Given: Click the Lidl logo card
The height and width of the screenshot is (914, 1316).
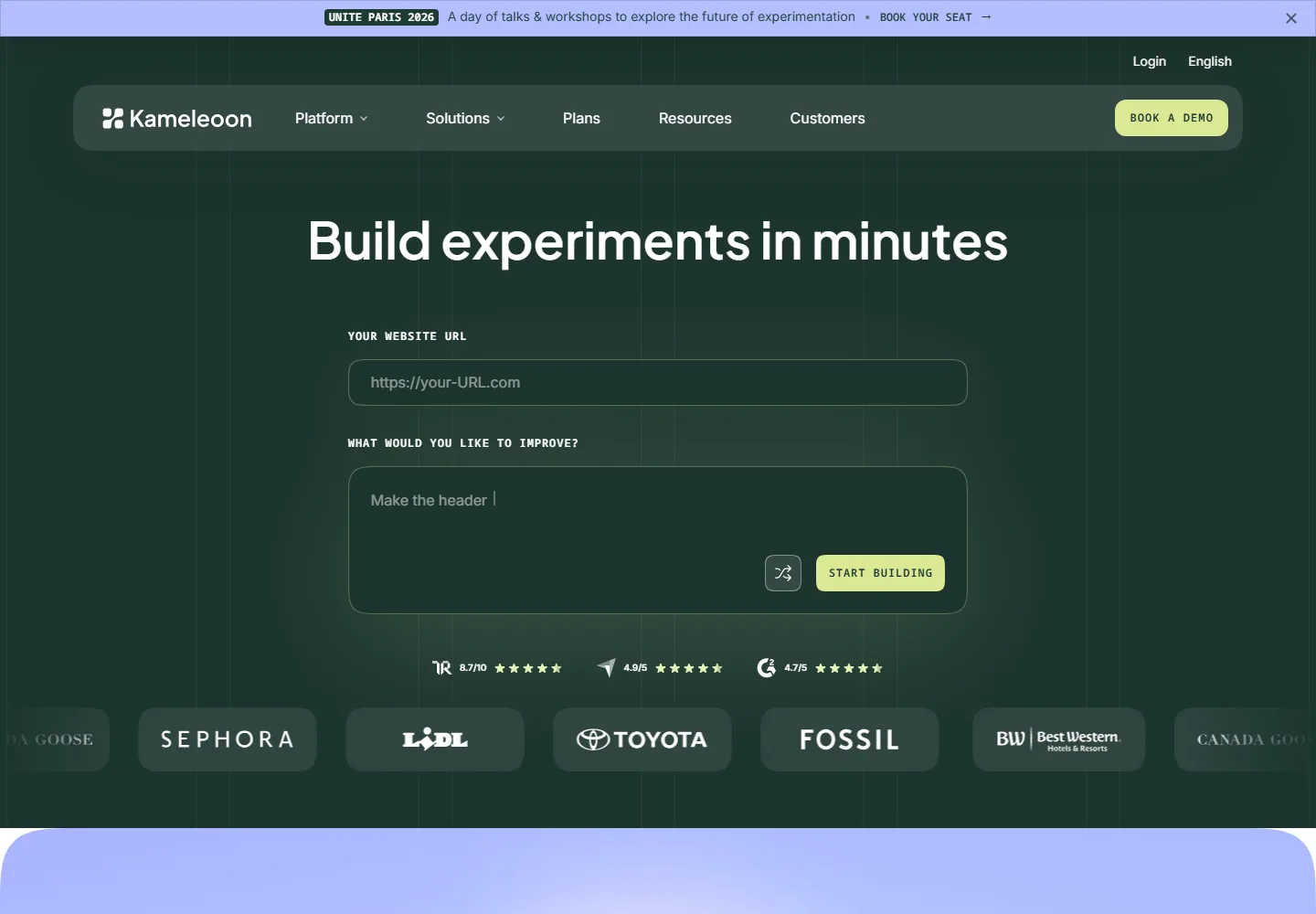Looking at the screenshot, I should pos(435,739).
